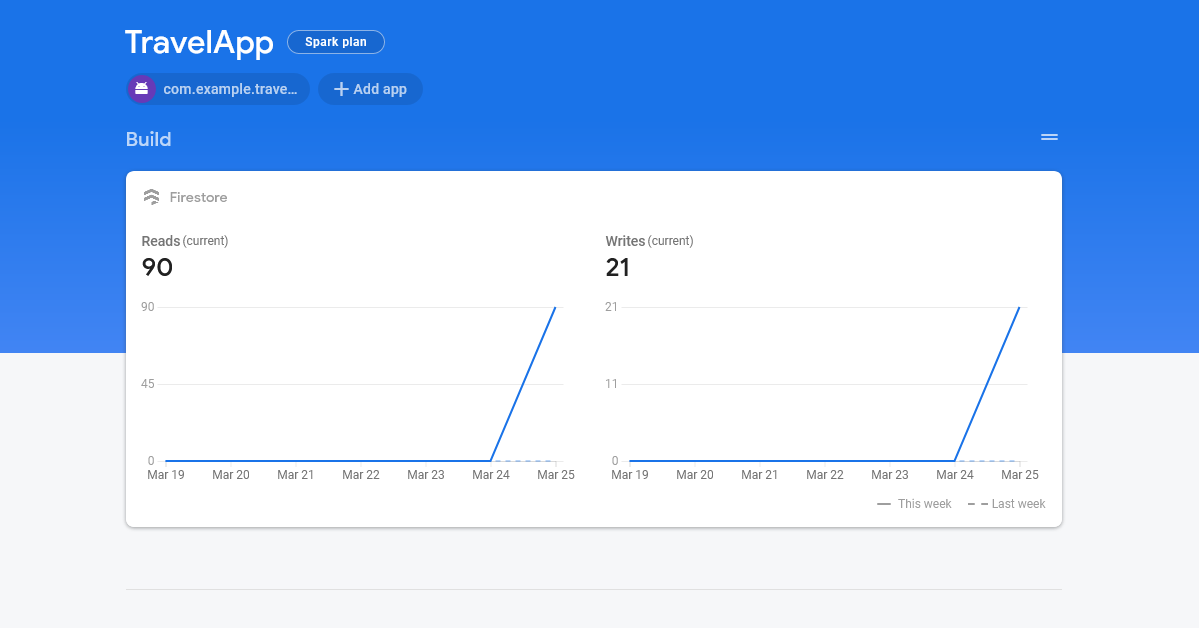Open the Spark plan details
The image size is (1199, 628).
coord(335,42)
